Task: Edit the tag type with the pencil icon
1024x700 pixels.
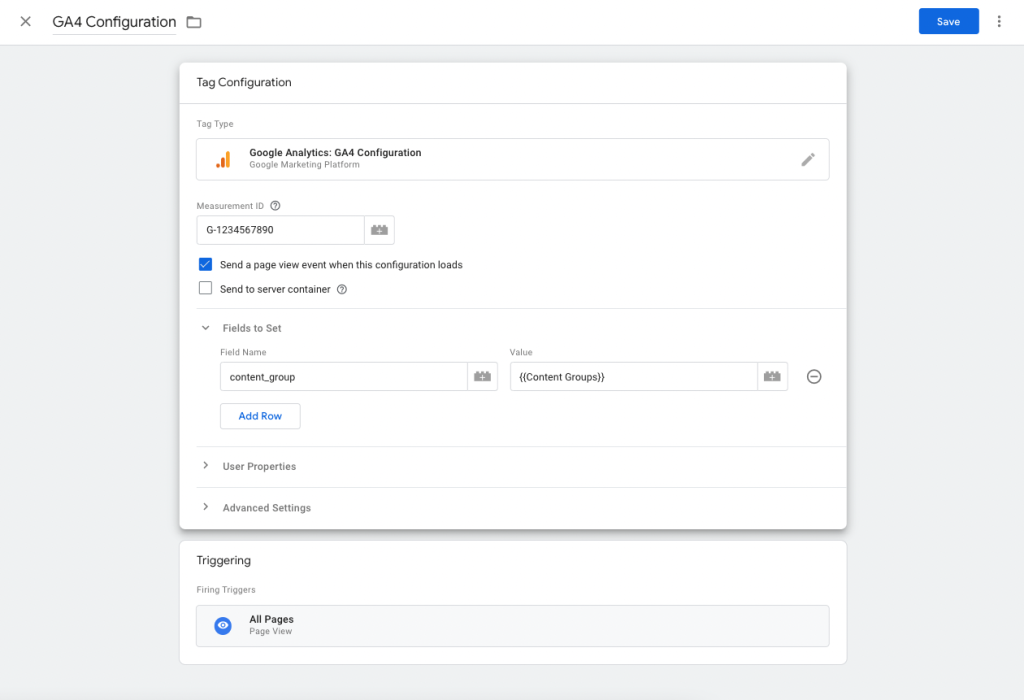Action: pos(808,159)
